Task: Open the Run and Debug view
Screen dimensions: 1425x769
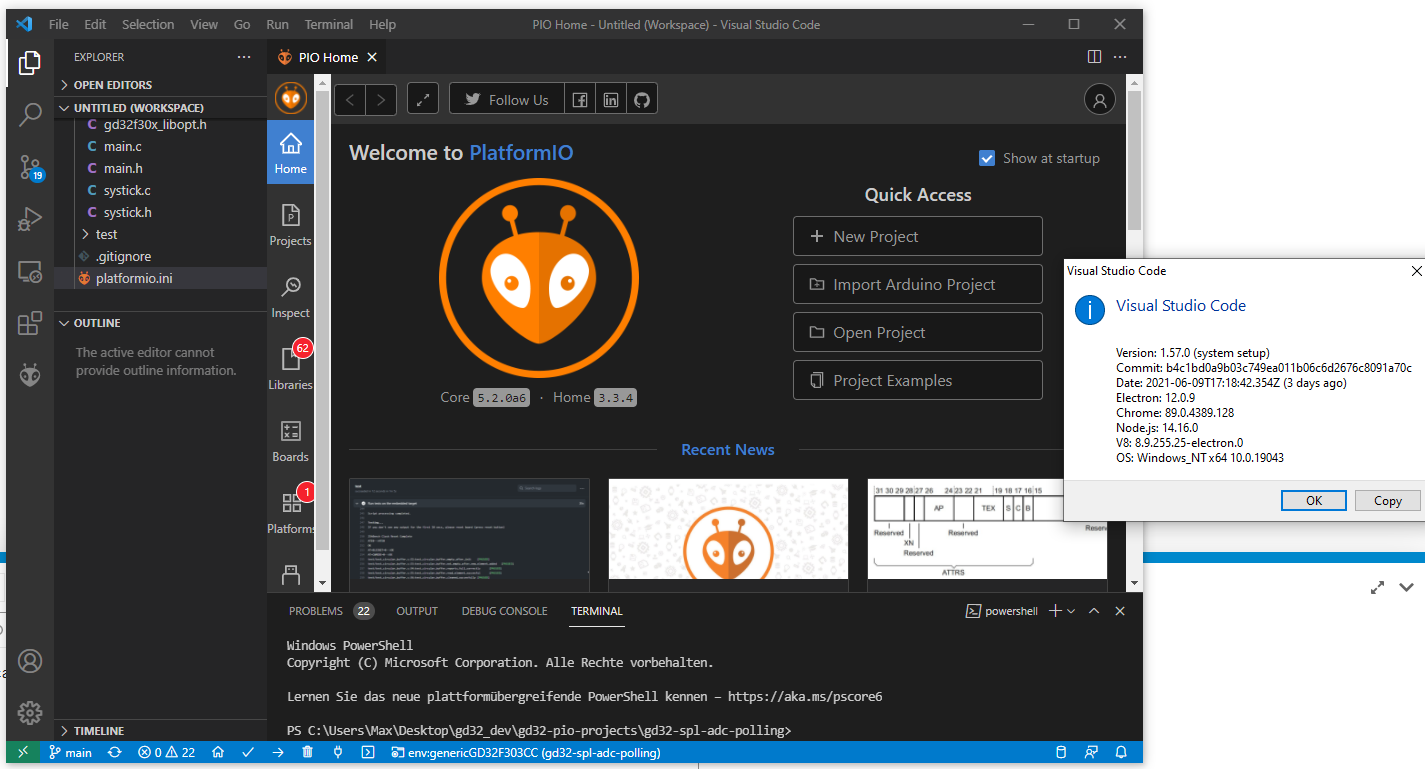Action: tap(30, 219)
